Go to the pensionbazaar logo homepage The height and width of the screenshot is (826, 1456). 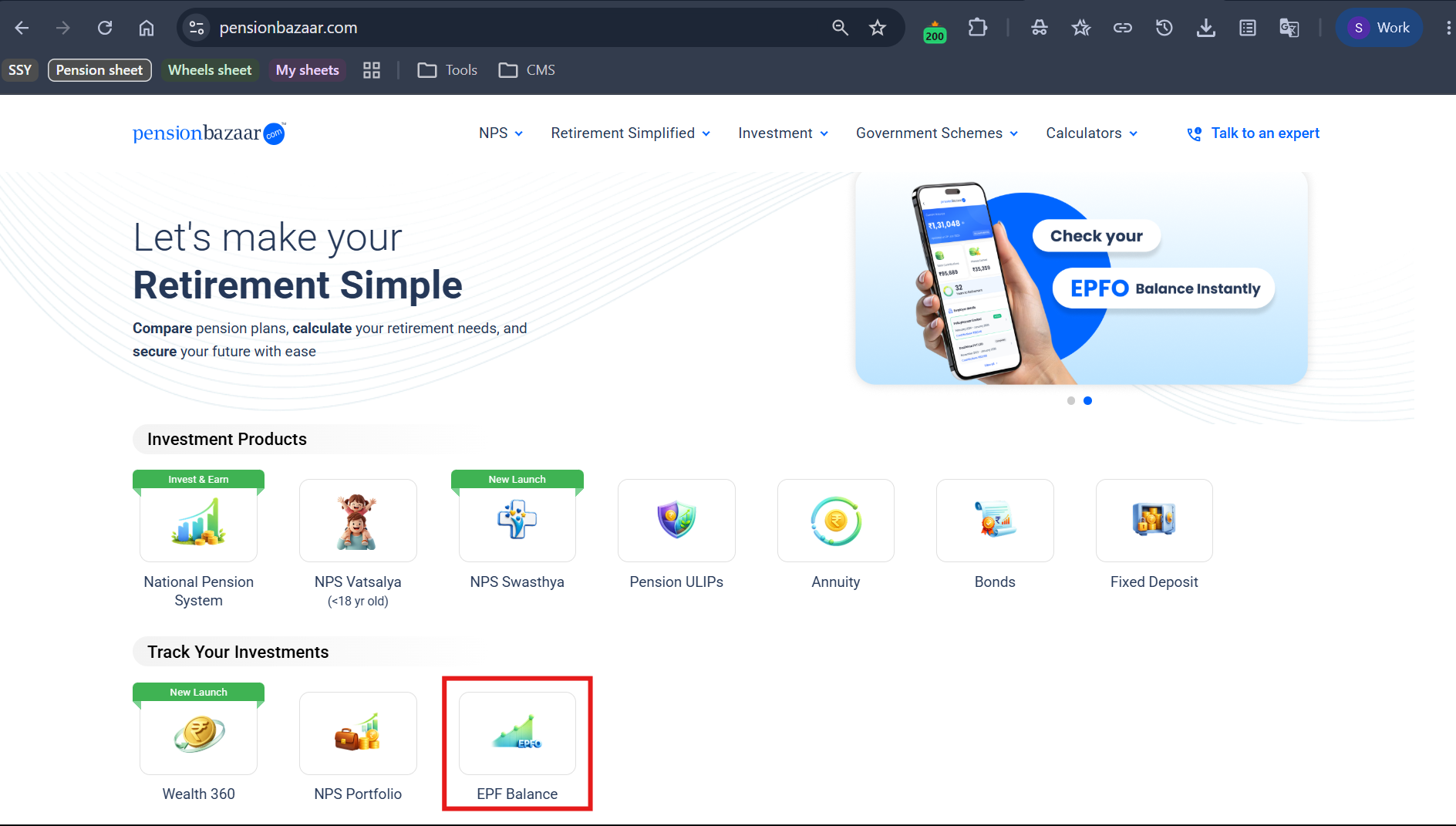coord(209,133)
